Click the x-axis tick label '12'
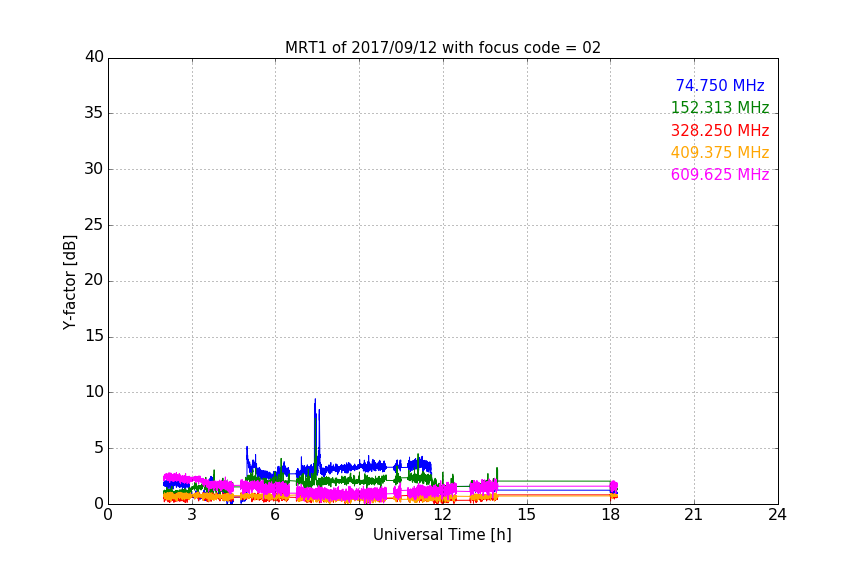Screen dimensions: 864x576 coord(443,515)
